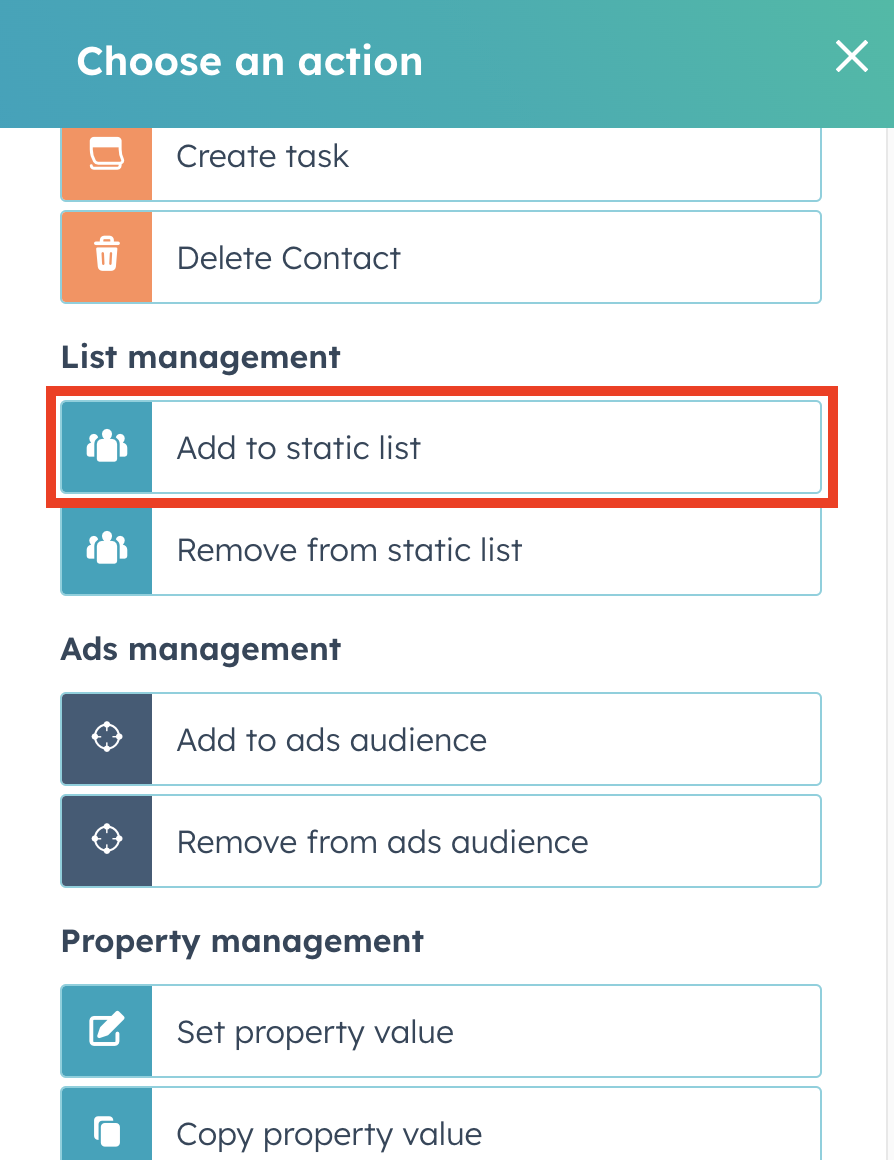Viewport: 894px width, 1160px height.
Task: Select Copy property value action
Action: 441,1123
